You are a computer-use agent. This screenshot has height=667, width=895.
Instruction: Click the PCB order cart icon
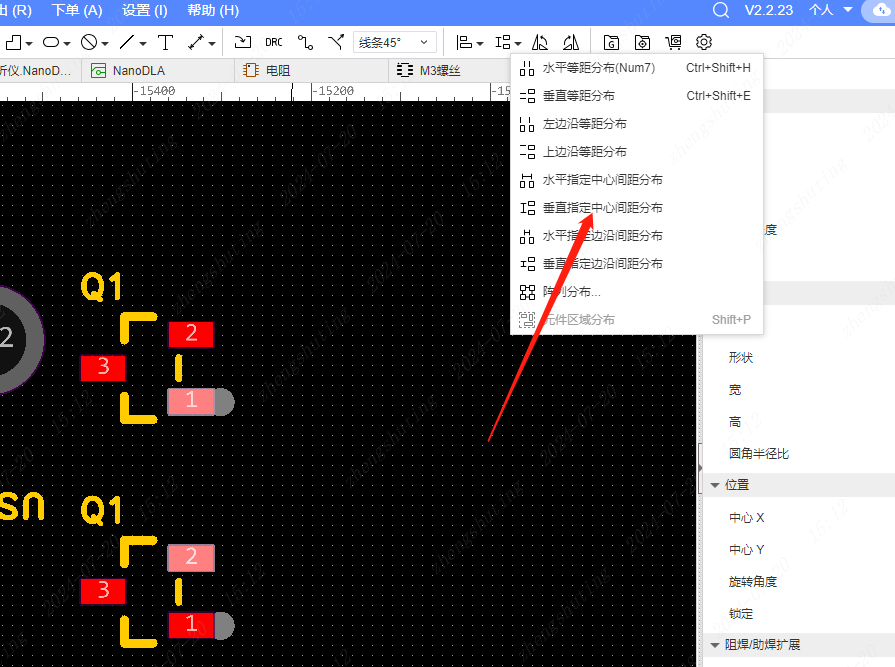point(674,42)
